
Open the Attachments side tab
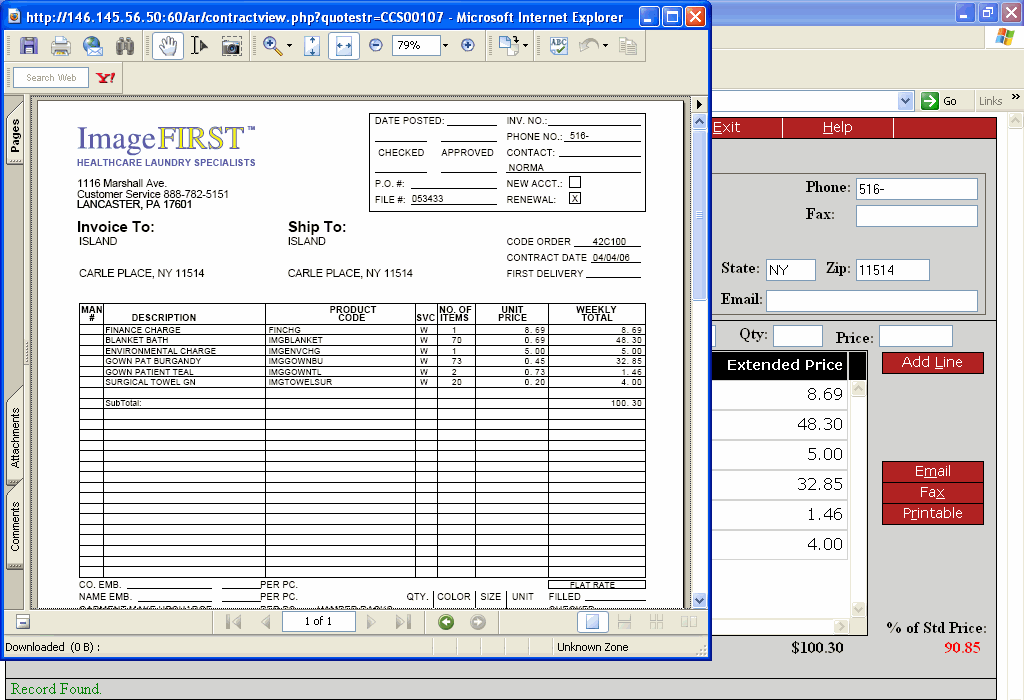tap(14, 438)
